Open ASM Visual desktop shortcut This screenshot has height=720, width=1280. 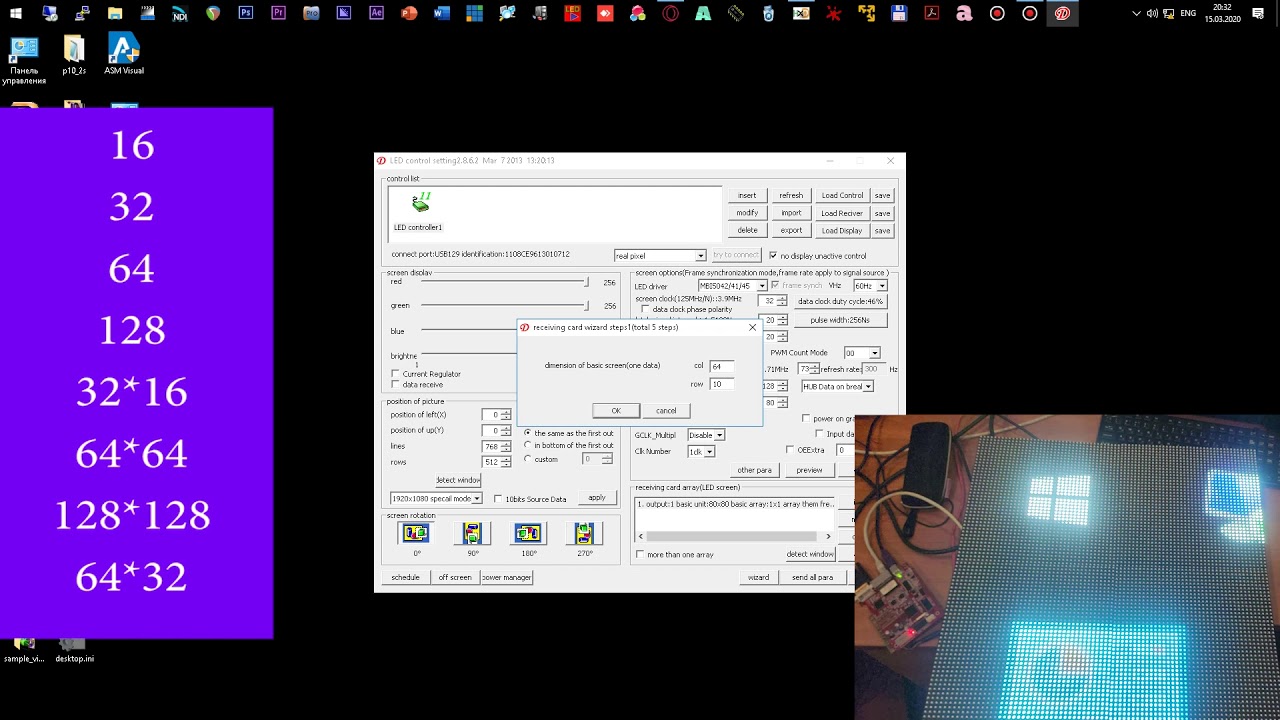124,54
